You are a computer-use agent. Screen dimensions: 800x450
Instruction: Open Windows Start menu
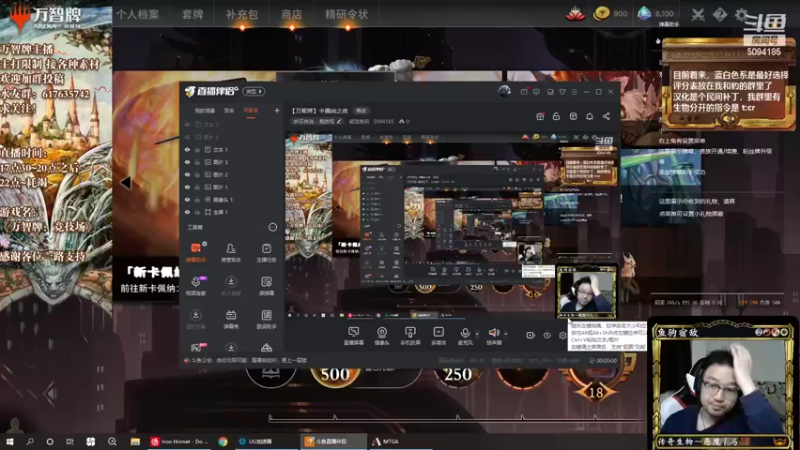[x=9, y=442]
